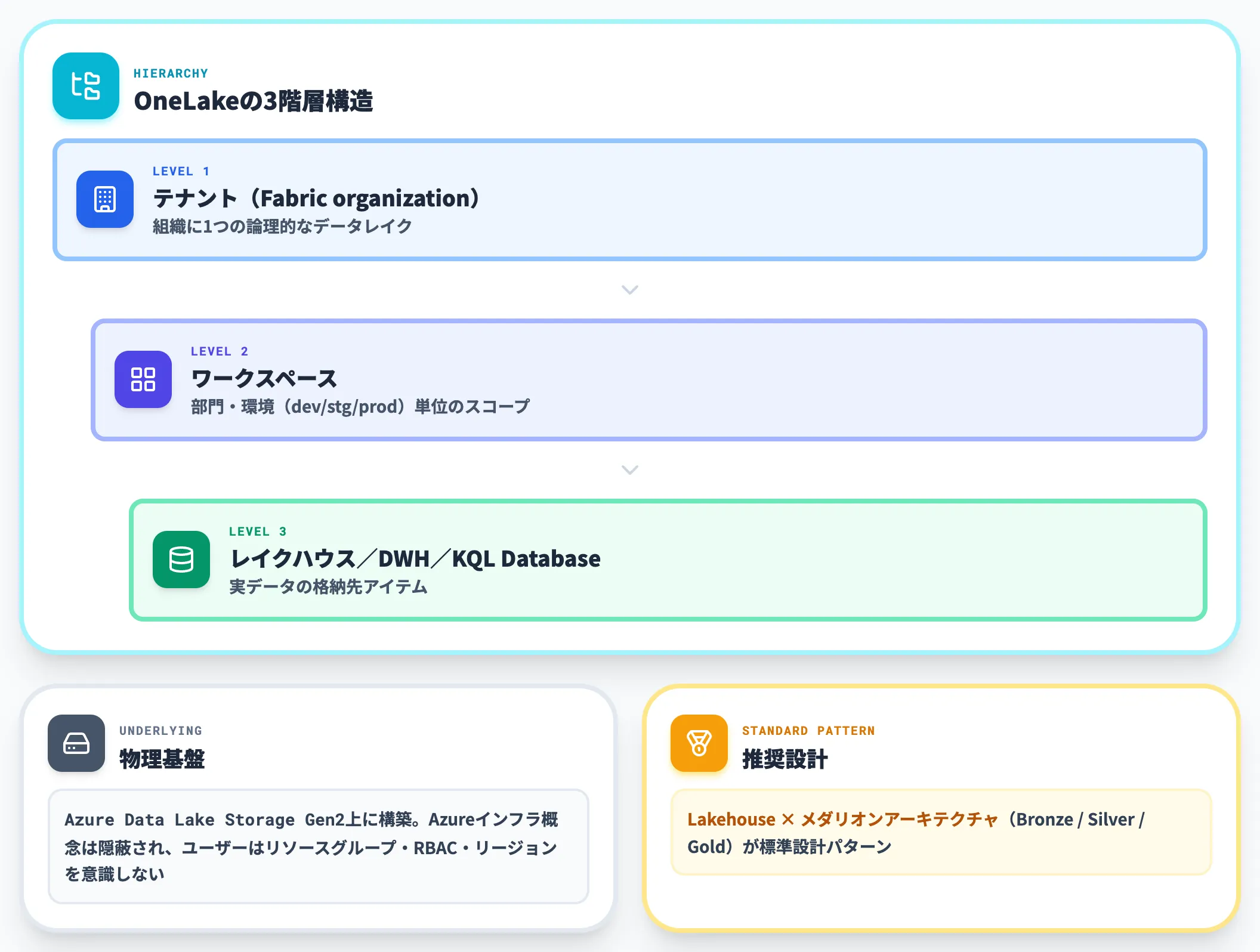The image size is (1260, 952).
Task: Click the teal hierarchy folder-tree icon
Action: point(86,86)
